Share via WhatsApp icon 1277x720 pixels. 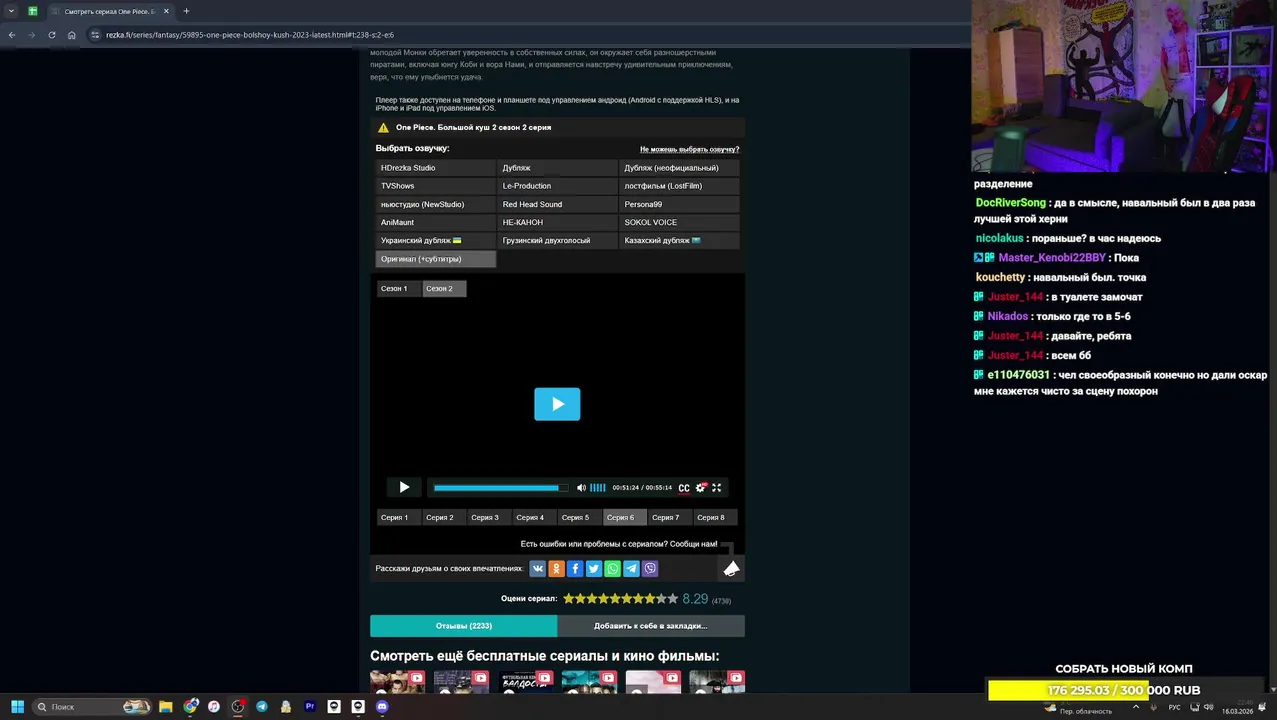pyautogui.click(x=612, y=568)
